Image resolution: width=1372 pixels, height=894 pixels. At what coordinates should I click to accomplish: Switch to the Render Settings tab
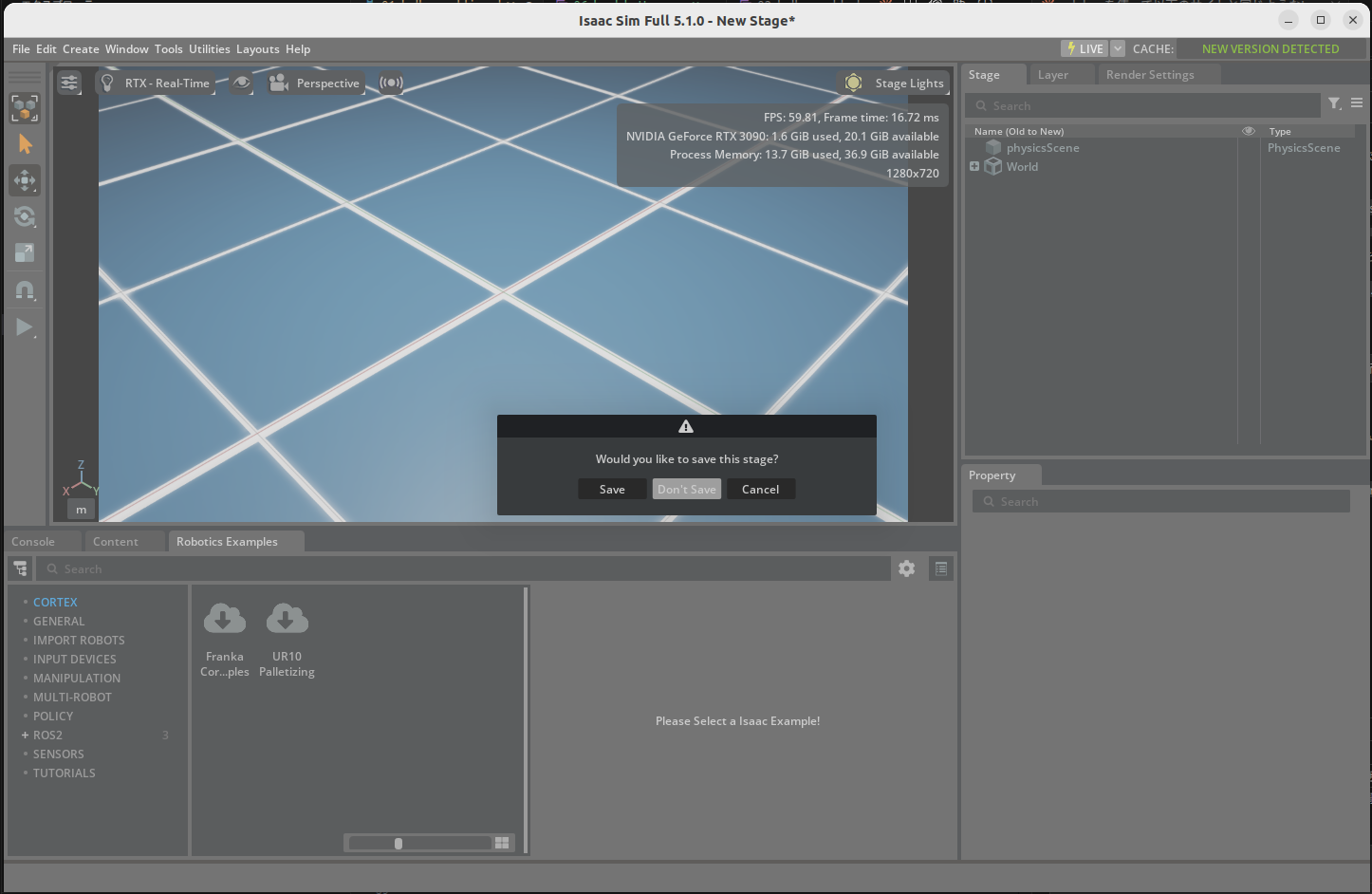pos(1149,75)
